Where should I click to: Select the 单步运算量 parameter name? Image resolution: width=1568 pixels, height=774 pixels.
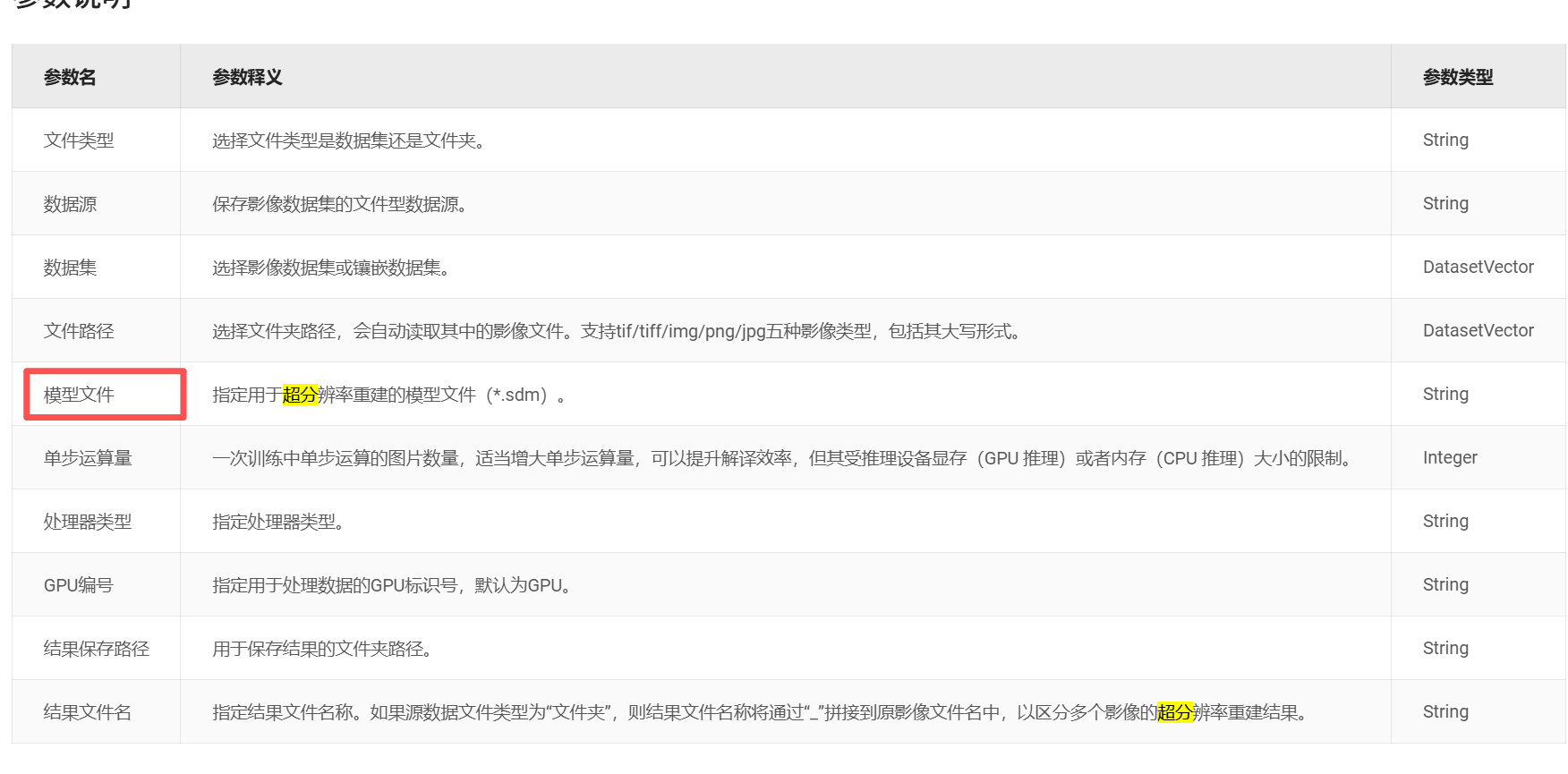click(88, 458)
